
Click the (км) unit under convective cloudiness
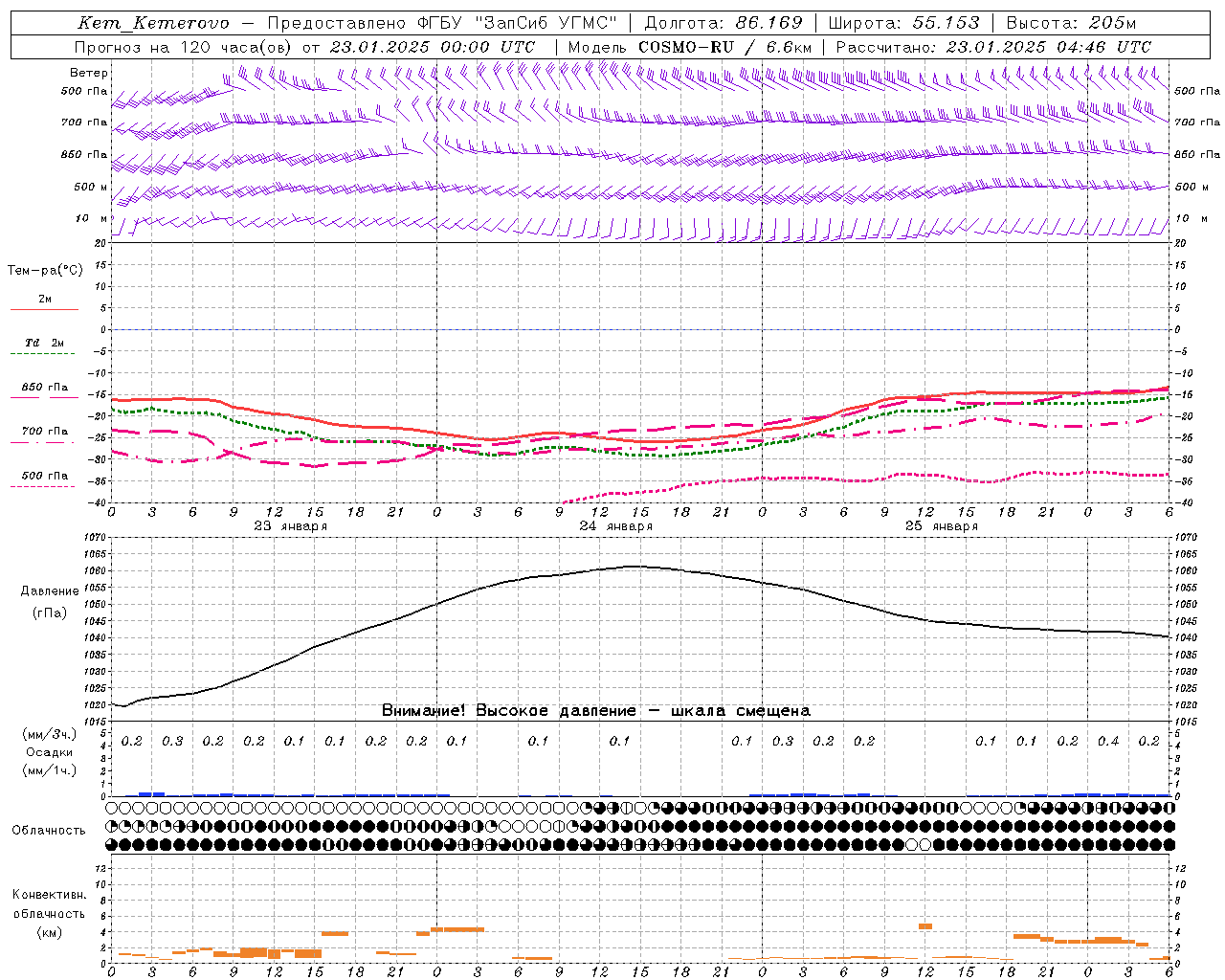pos(49,932)
